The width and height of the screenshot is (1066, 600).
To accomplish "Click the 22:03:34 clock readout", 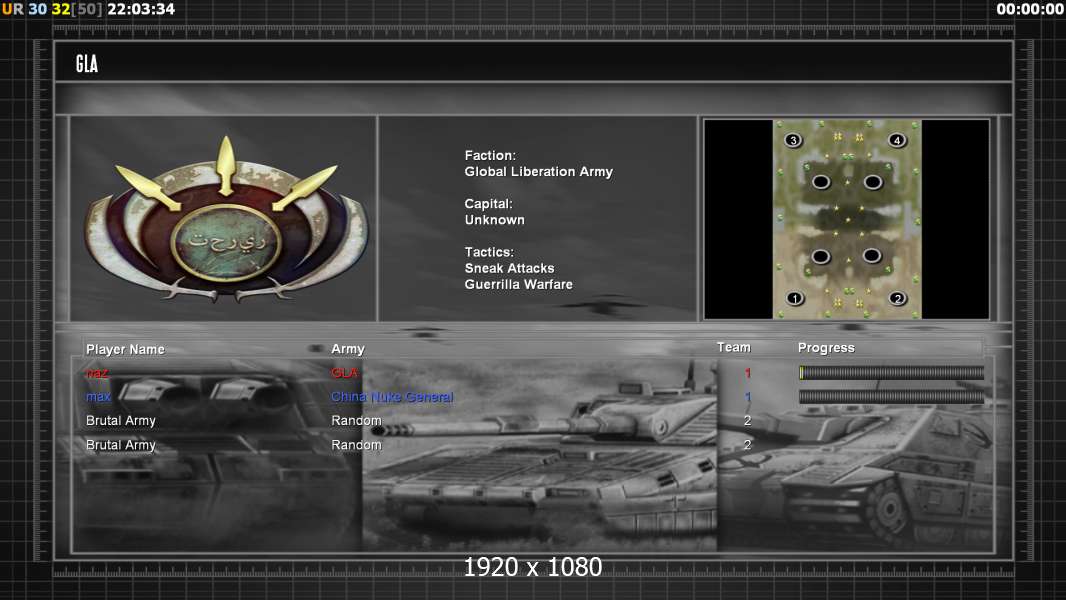I will [x=141, y=9].
